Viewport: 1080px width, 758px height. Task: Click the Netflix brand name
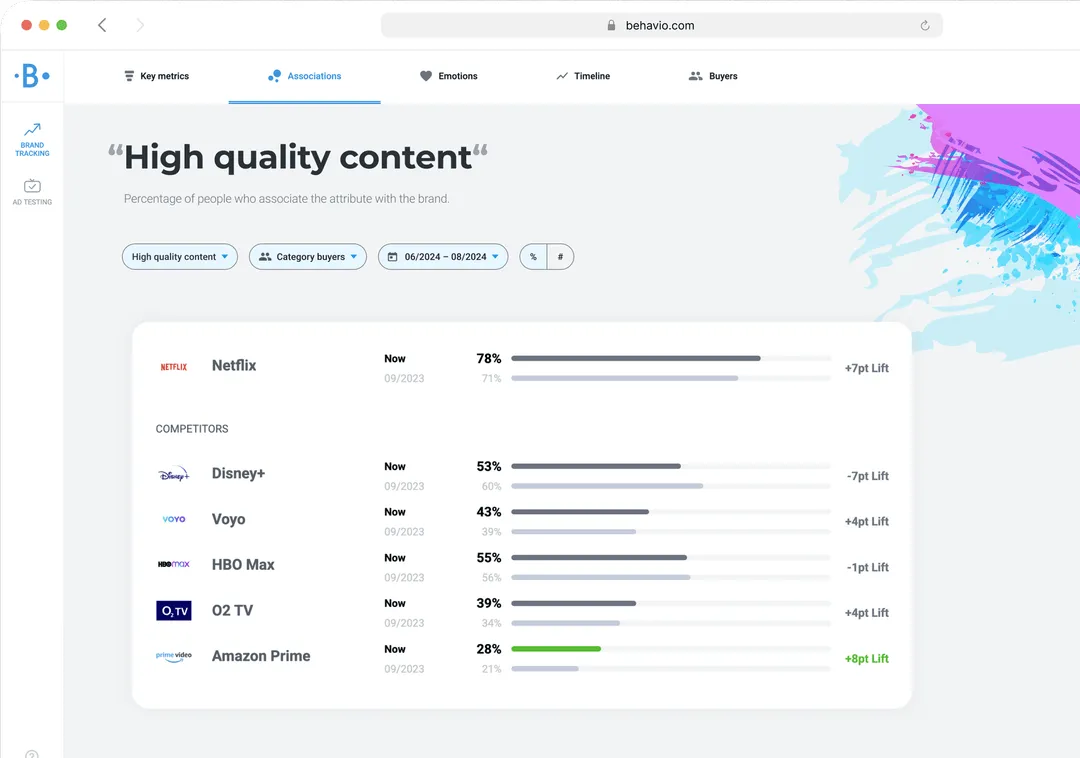pos(234,366)
